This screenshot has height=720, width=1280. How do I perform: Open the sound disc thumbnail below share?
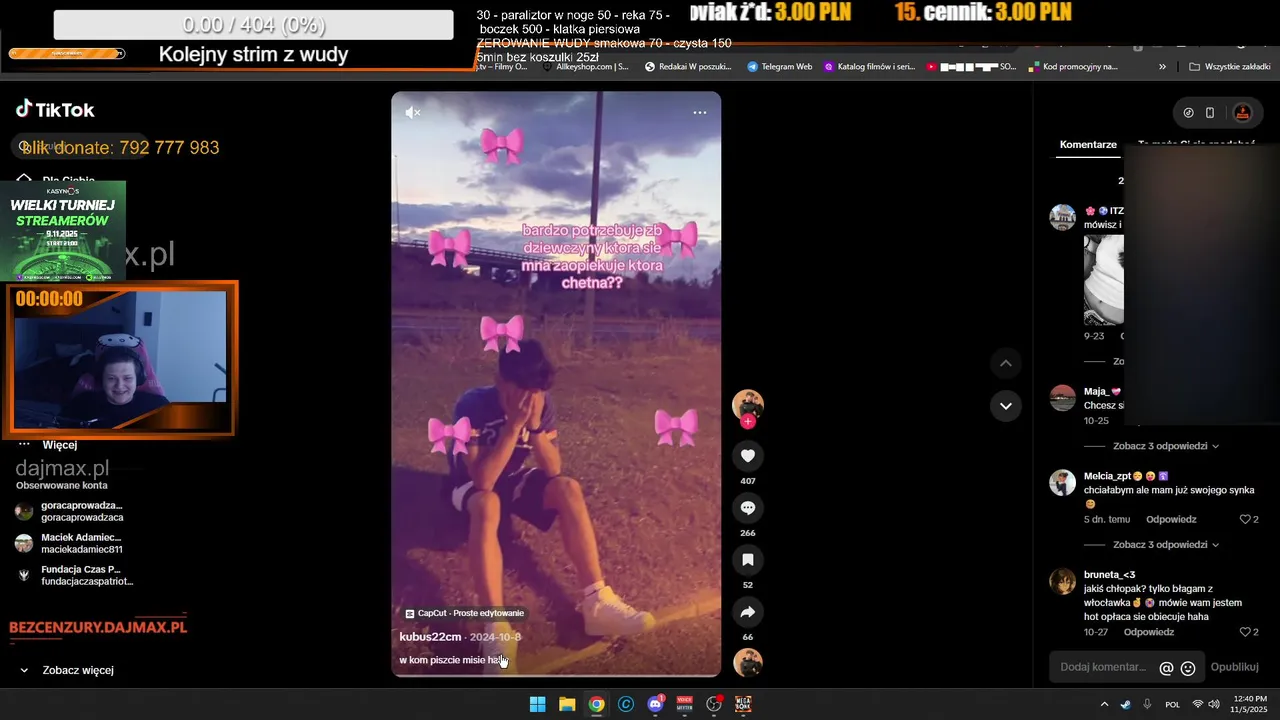(x=747, y=663)
